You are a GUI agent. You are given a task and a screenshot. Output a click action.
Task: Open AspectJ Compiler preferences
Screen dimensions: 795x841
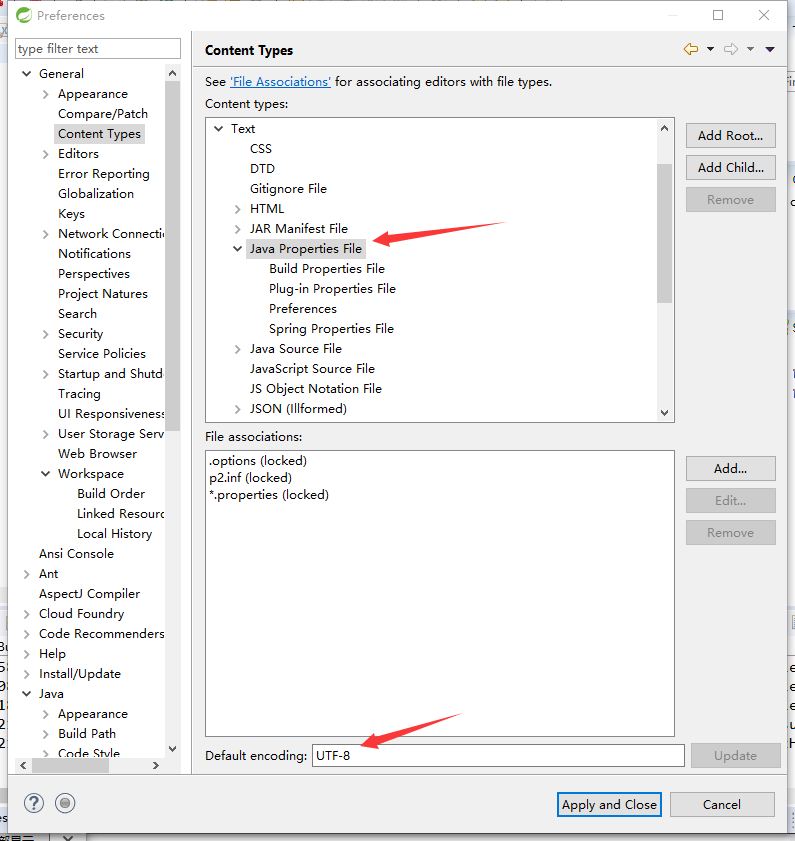89,594
